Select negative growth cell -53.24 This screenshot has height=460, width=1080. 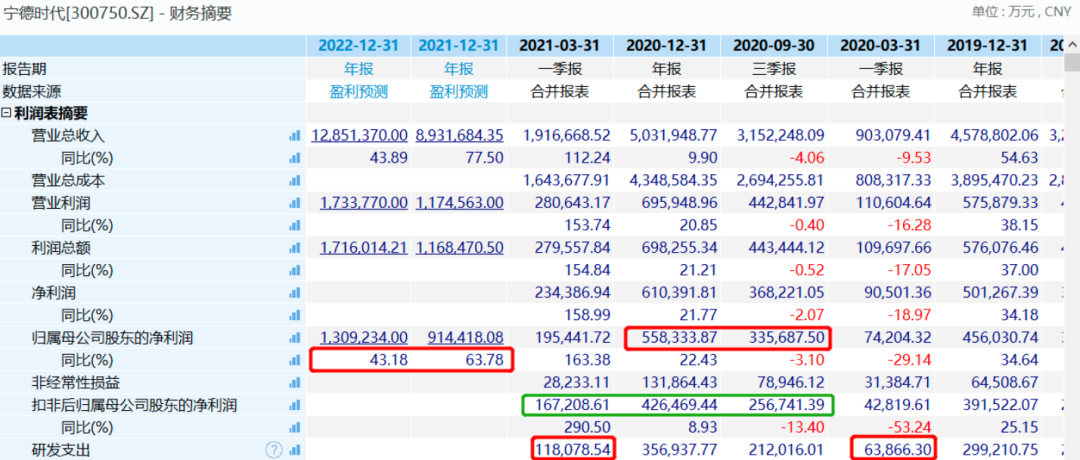tap(908, 428)
